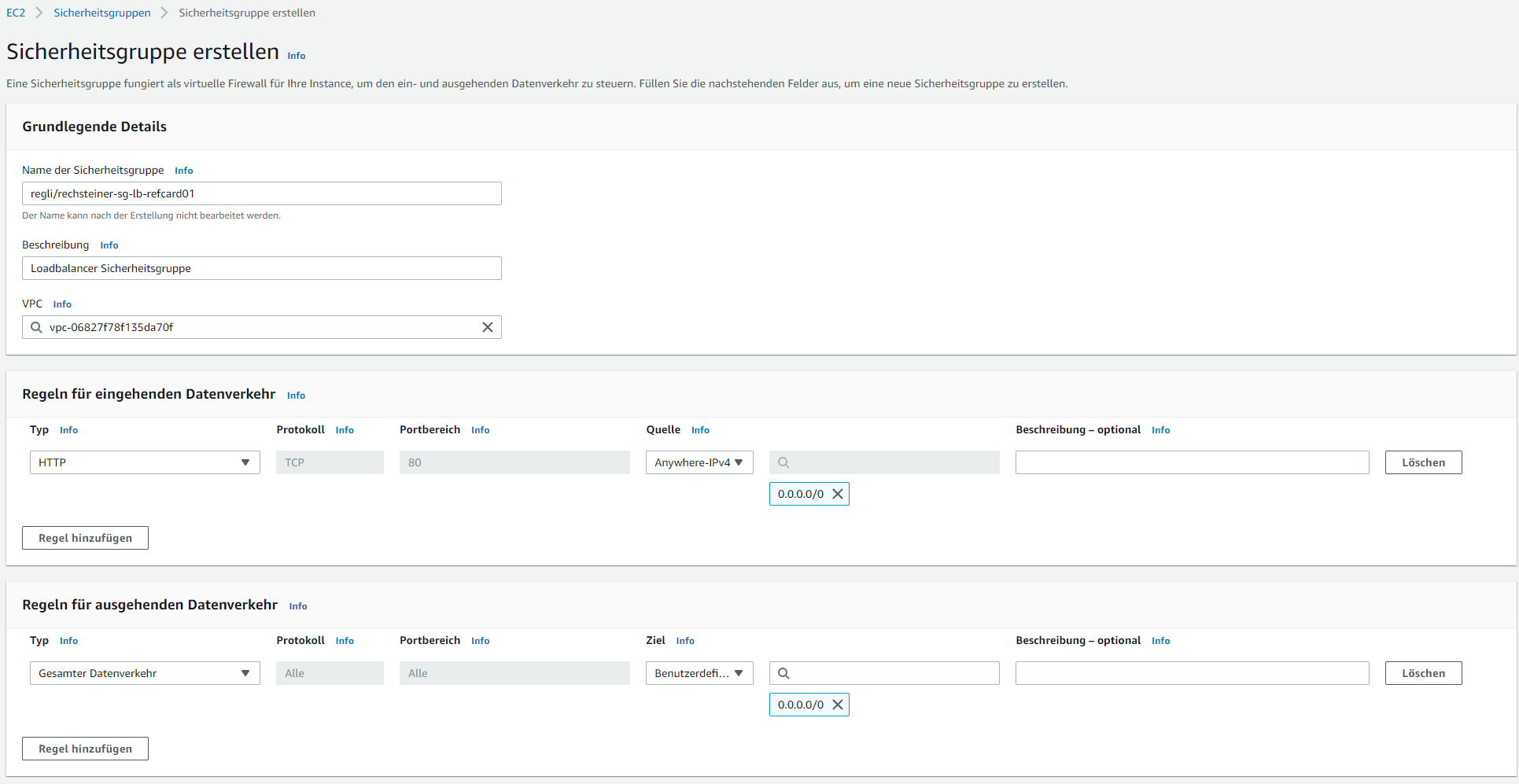
Task: Expand outbound Typ Gesamter Datenverkehr dropdown
Action: point(145,673)
